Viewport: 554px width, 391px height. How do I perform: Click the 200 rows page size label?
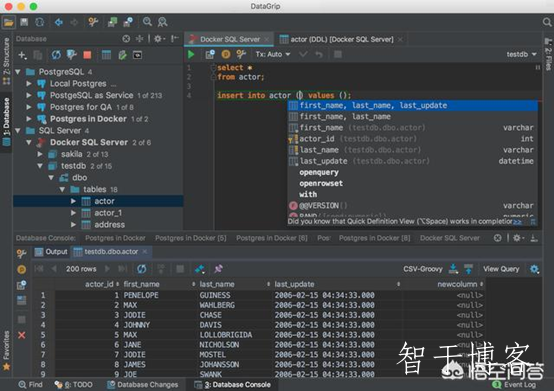81,269
